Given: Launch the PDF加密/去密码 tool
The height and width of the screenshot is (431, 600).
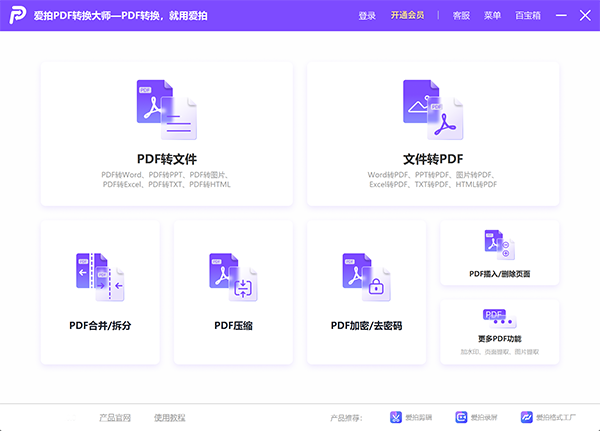Looking at the screenshot, I should 366,292.
